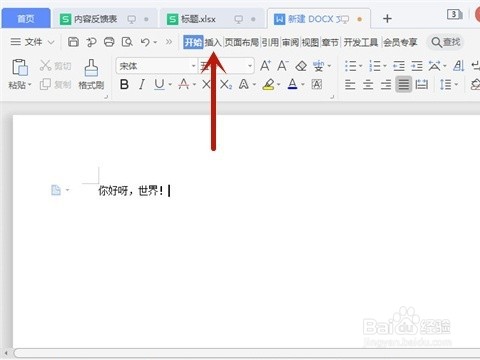Open the 插入 ribbon tab
The width and height of the screenshot is (480, 360).
(213, 42)
